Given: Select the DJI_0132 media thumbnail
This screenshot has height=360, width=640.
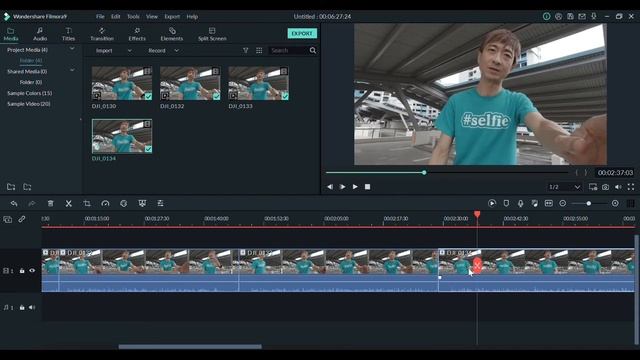Looking at the screenshot, I should click(190, 83).
